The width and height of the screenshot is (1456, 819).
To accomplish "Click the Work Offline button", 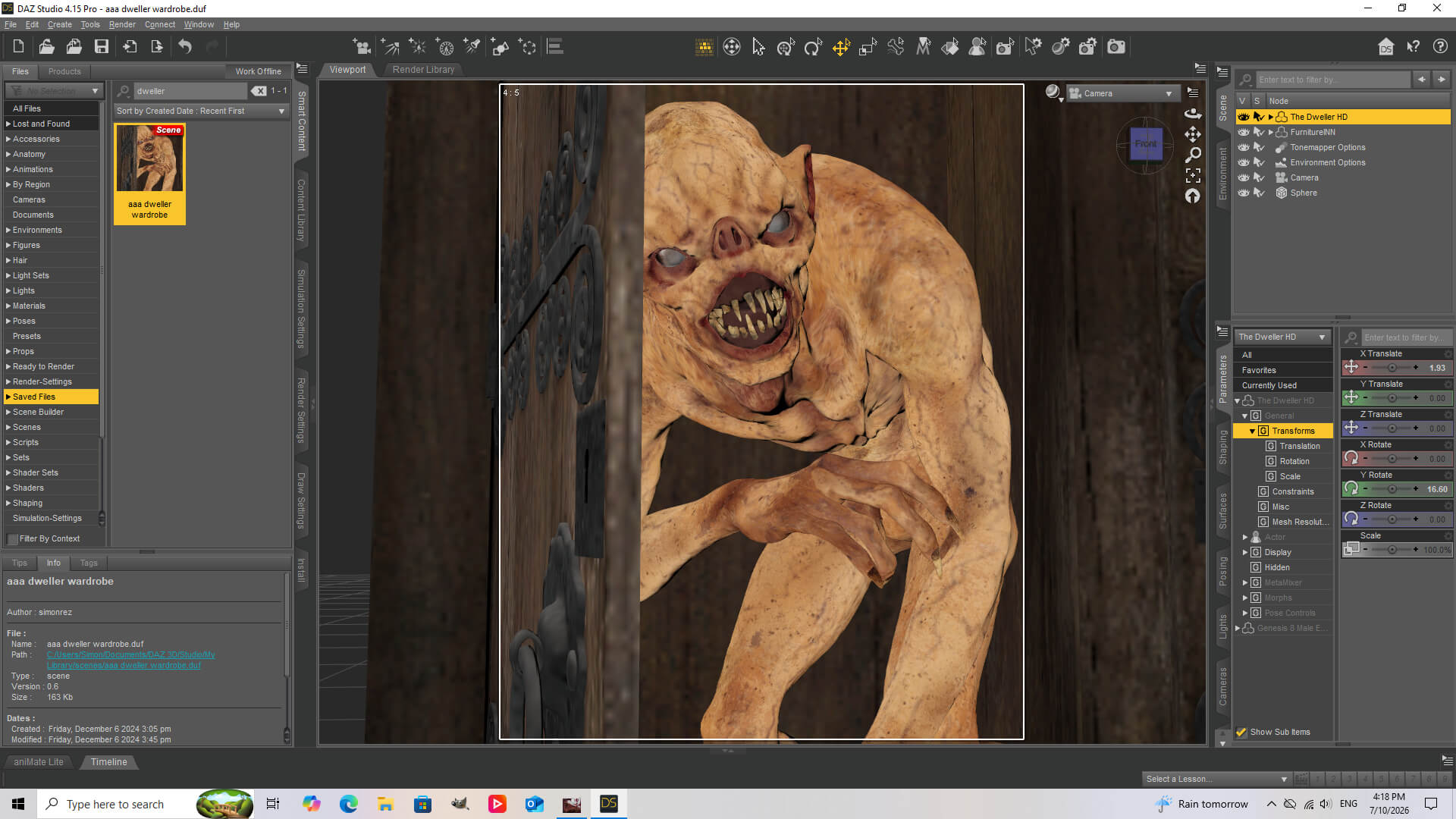I will coord(258,71).
